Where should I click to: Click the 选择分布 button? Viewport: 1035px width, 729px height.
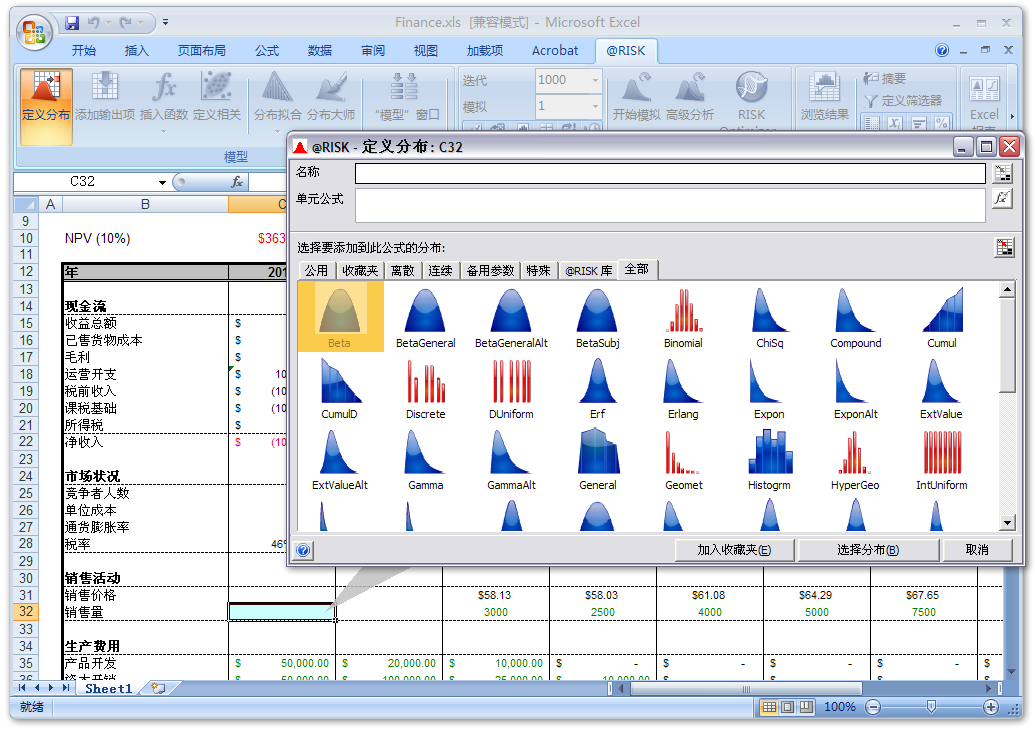868,550
